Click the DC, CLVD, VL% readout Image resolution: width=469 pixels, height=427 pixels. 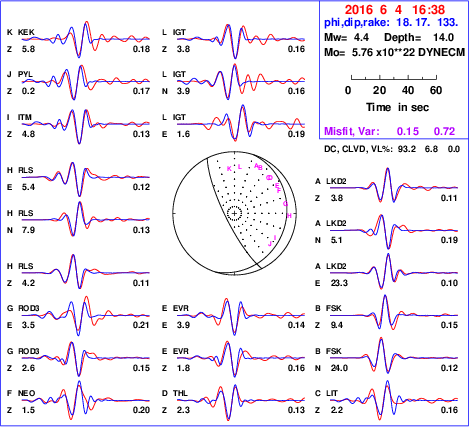pyautogui.click(x=392, y=149)
